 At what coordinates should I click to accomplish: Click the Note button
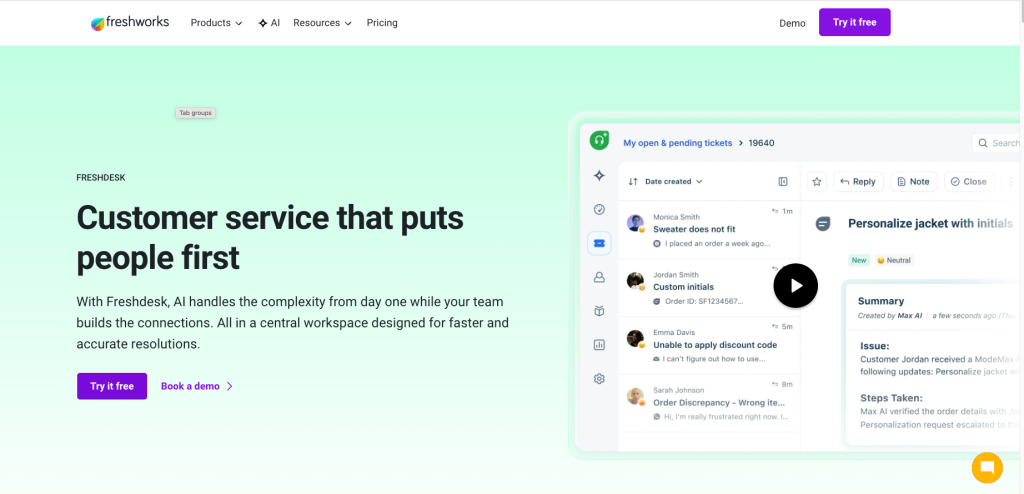(x=914, y=182)
